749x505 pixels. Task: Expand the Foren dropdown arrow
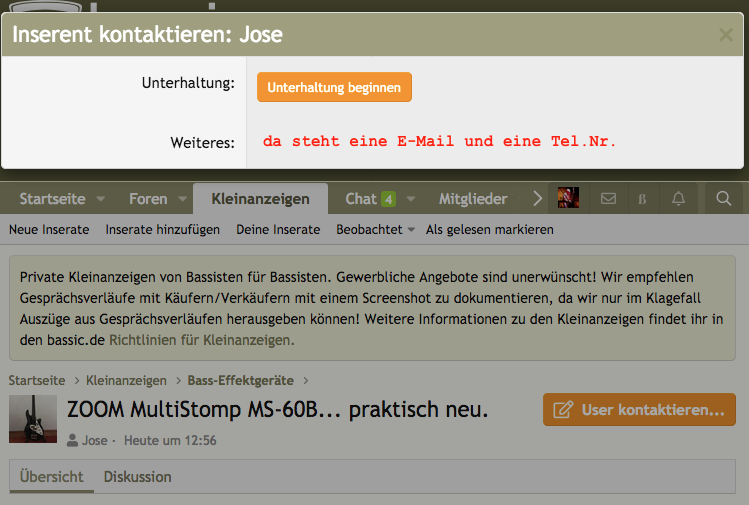[182, 199]
